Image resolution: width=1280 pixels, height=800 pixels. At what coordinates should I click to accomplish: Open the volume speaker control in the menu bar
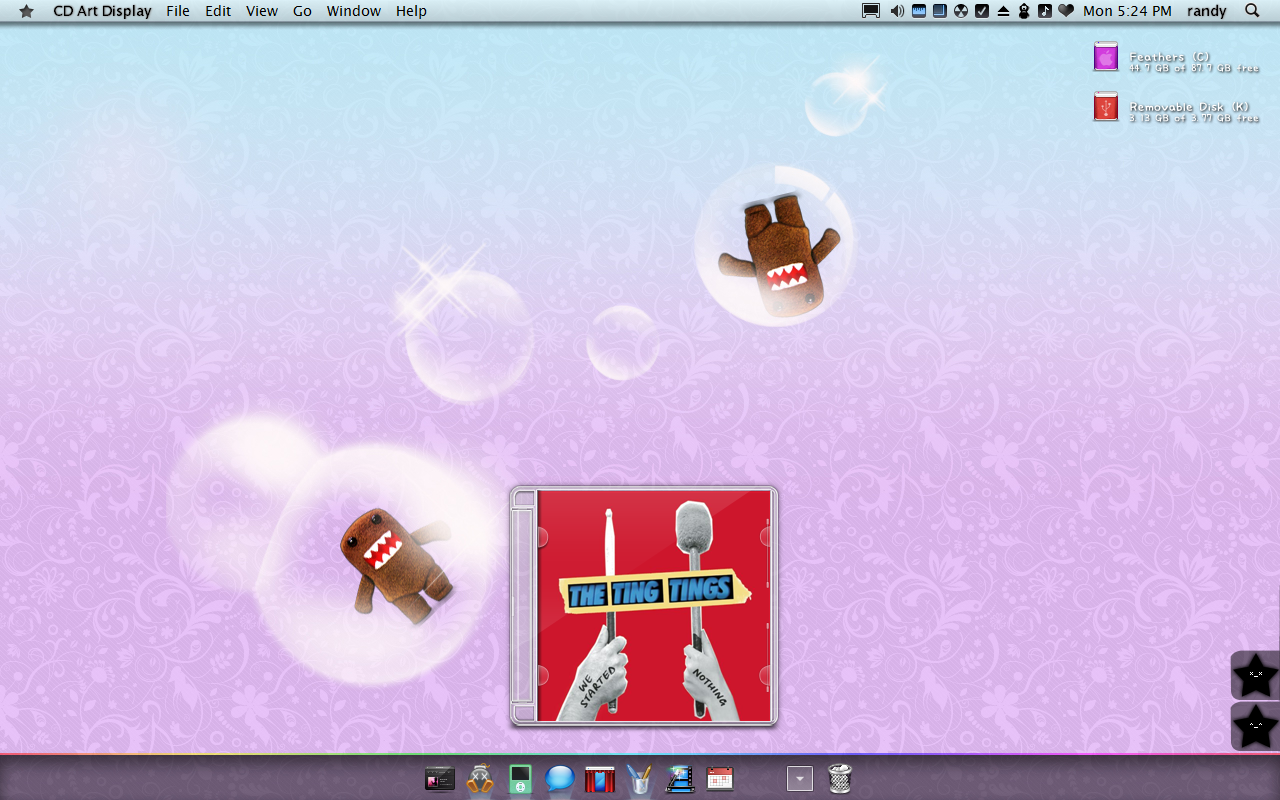pyautogui.click(x=897, y=11)
